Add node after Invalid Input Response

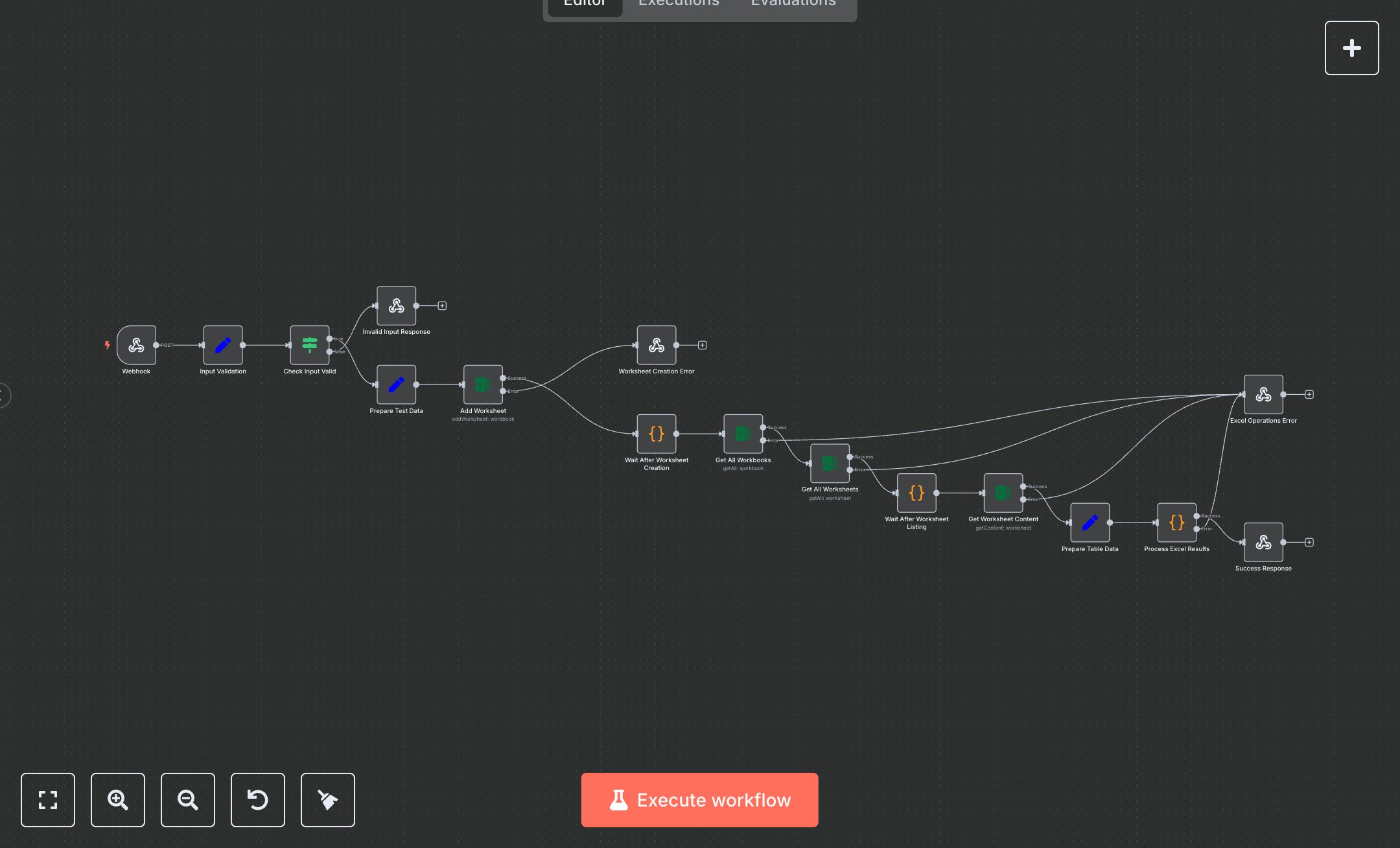[x=442, y=305]
